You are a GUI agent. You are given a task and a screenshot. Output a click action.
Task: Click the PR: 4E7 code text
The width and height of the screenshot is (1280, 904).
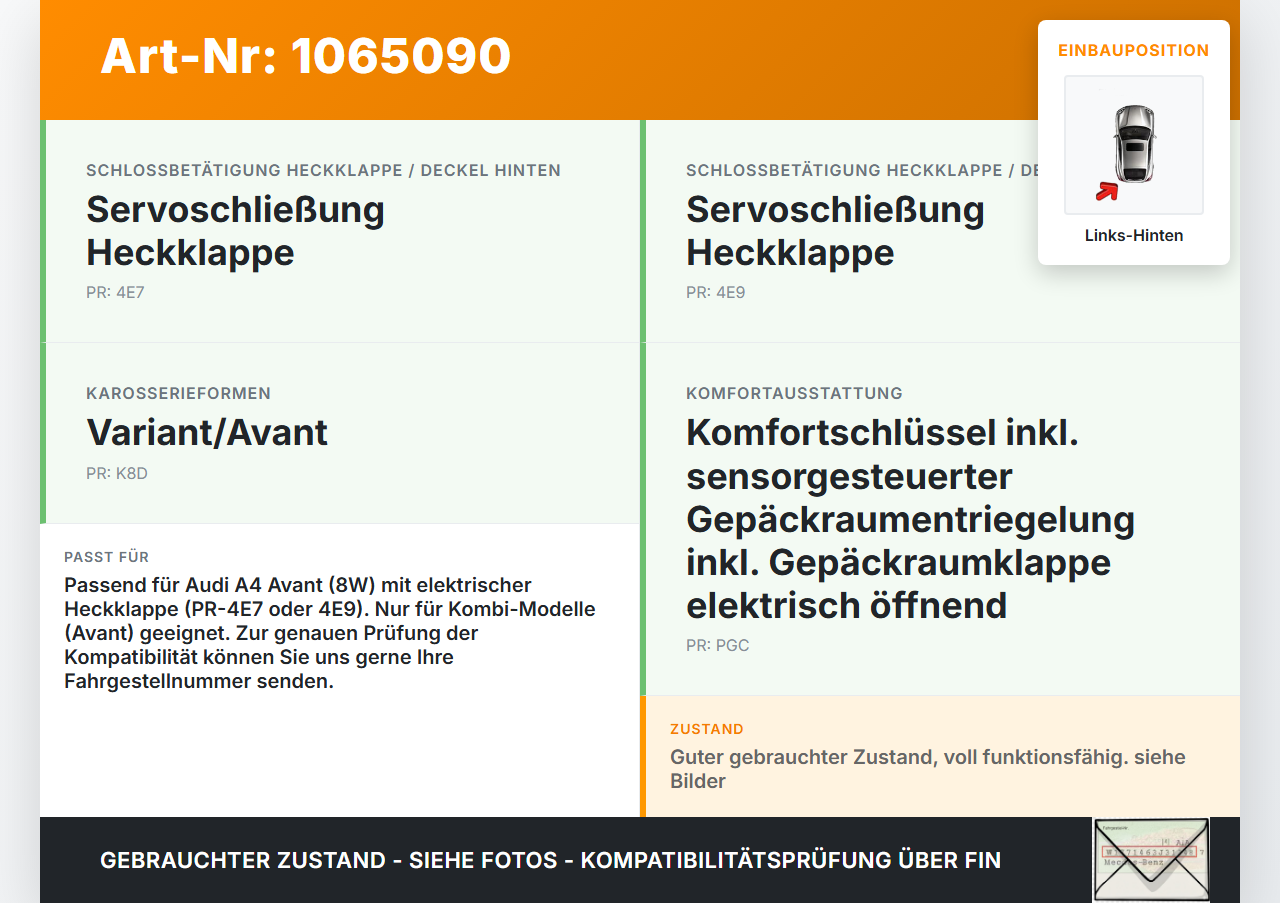point(115,293)
